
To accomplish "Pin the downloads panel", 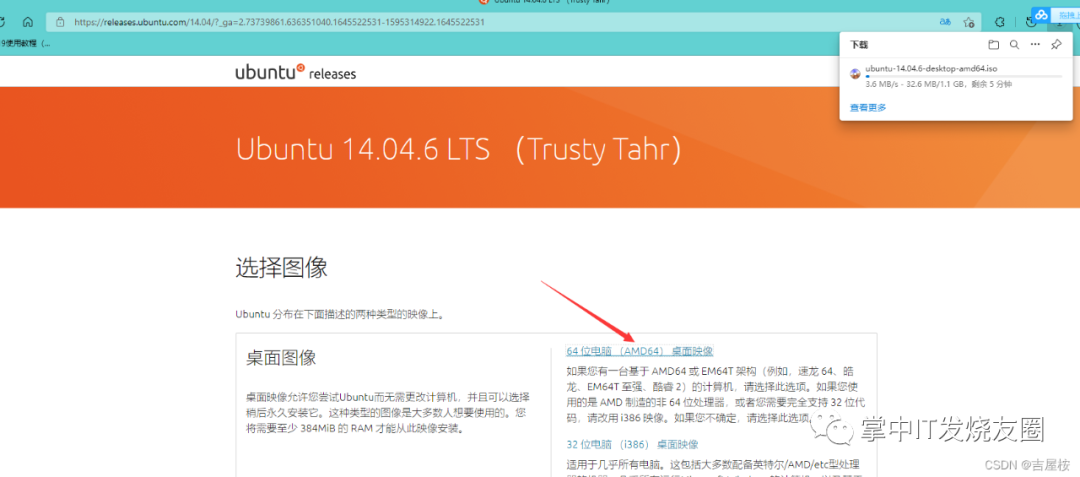I will click(x=1056, y=45).
